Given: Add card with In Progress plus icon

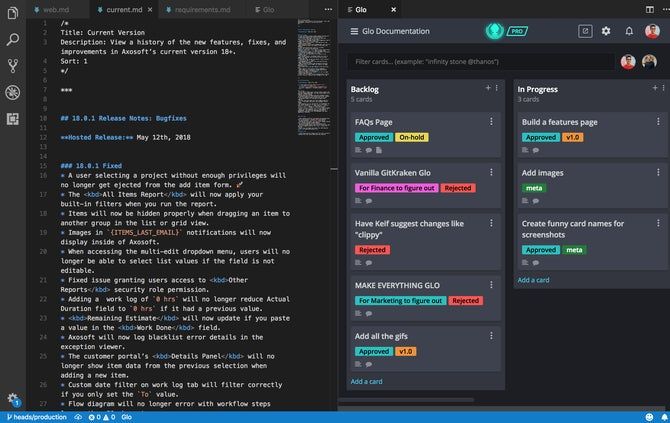Looking at the screenshot, I should [655, 88].
